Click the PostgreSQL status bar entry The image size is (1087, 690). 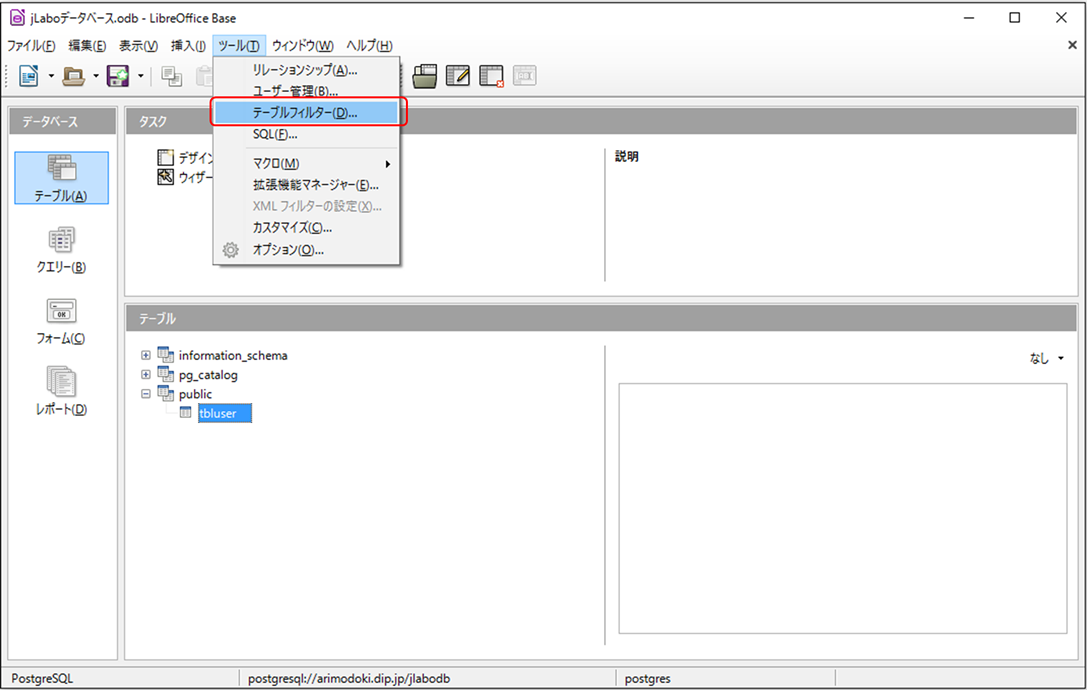[x=42, y=679]
